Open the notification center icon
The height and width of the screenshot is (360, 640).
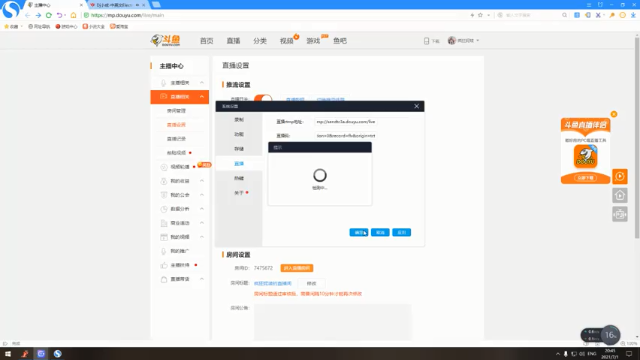point(629,354)
